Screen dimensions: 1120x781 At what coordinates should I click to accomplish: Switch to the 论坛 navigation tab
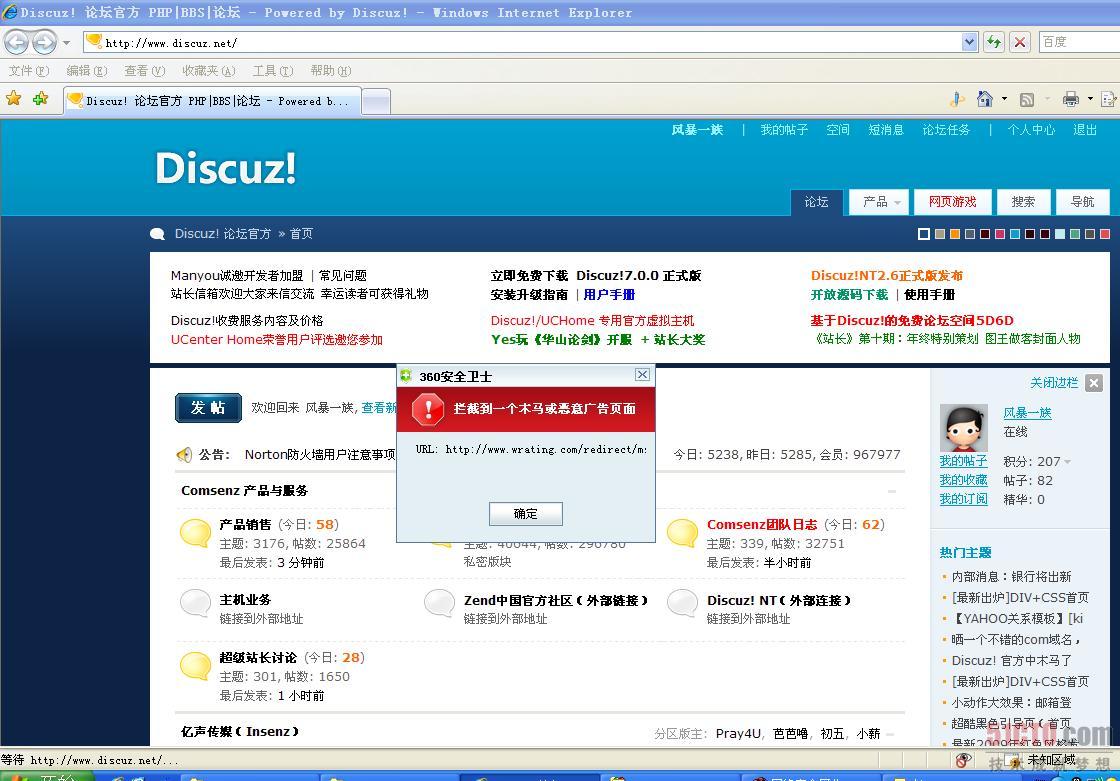click(x=816, y=202)
